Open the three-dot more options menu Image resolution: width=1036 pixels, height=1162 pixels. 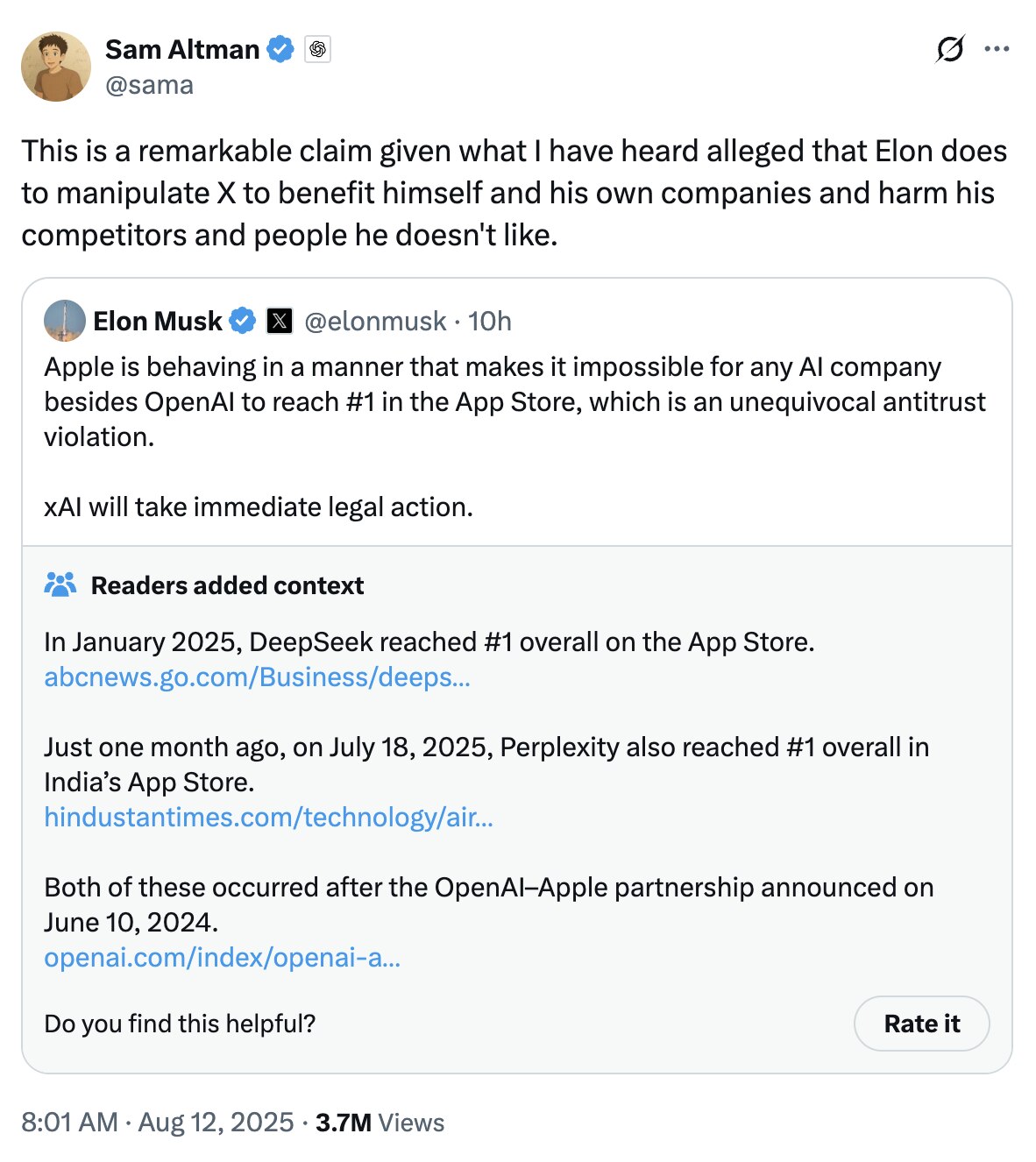coord(997,49)
